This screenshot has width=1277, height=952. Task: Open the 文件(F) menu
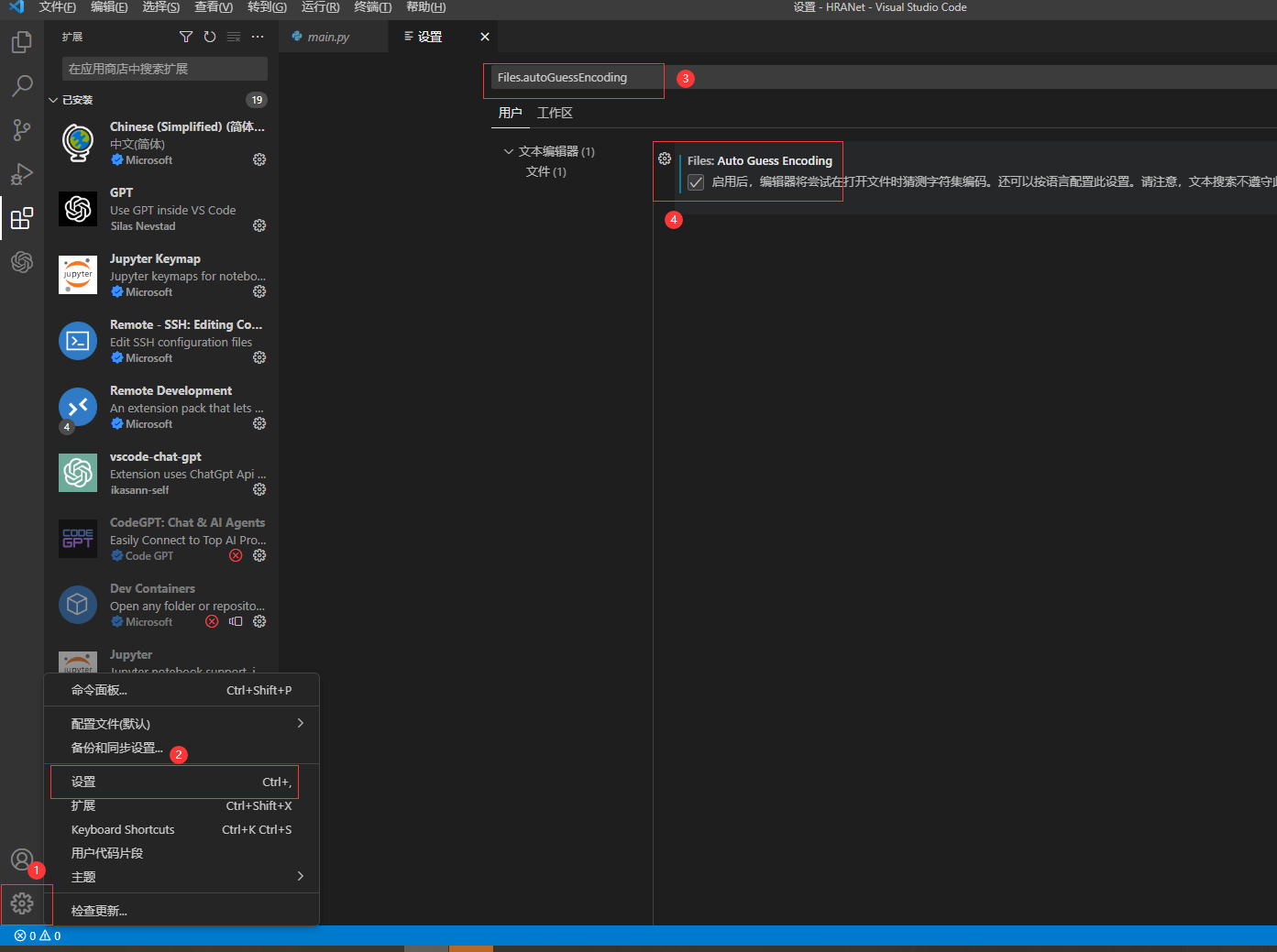coord(58,7)
